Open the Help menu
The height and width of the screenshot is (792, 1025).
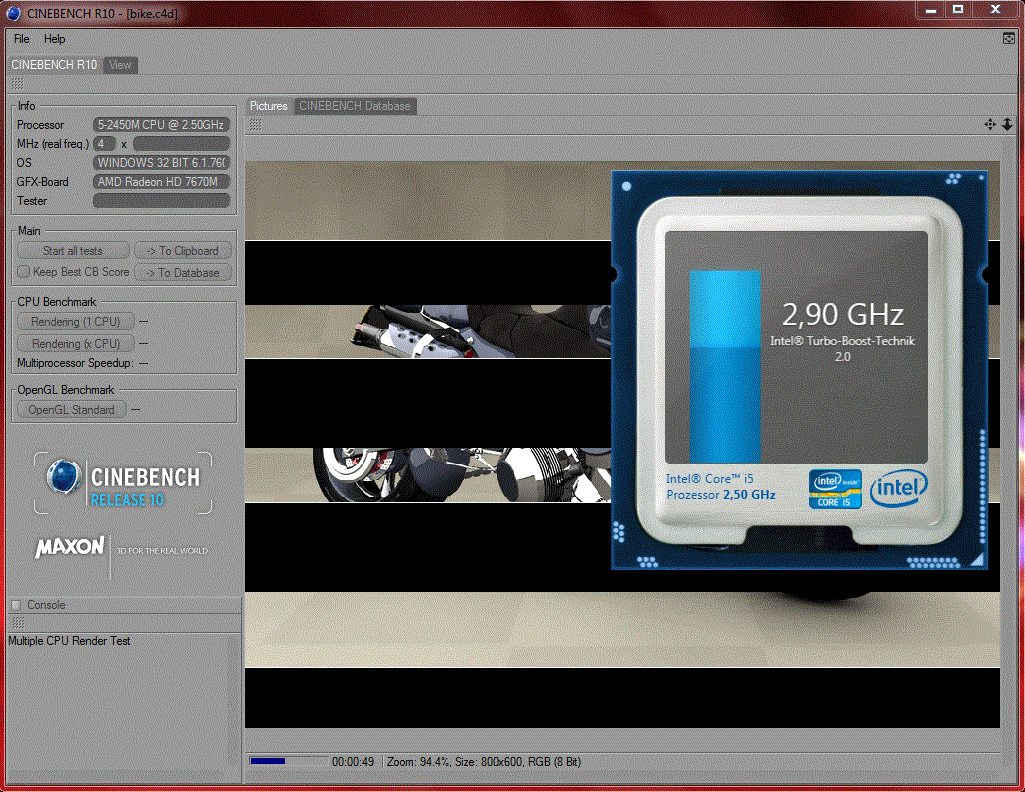(54, 39)
